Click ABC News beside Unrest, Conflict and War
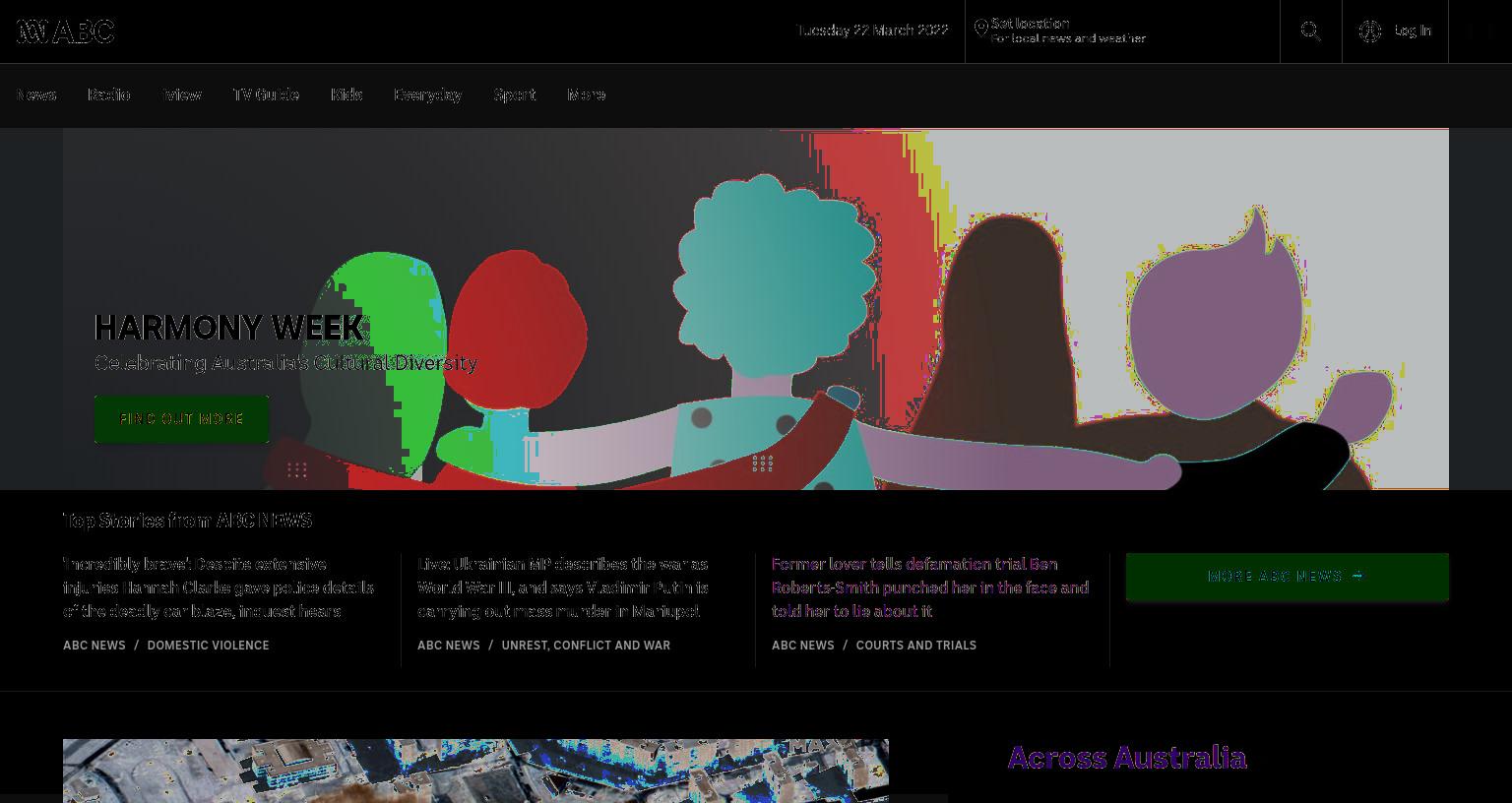The image size is (1512, 803). [x=449, y=646]
